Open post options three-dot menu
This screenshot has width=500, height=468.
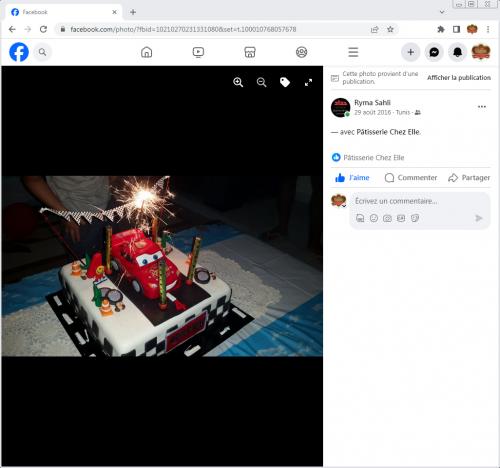482,107
